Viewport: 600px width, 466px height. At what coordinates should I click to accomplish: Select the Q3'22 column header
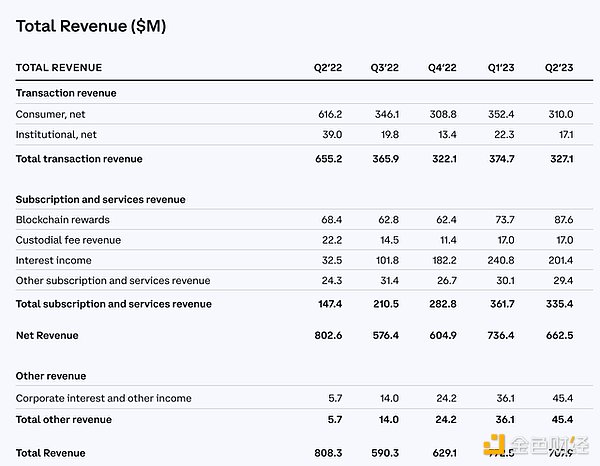tap(385, 68)
